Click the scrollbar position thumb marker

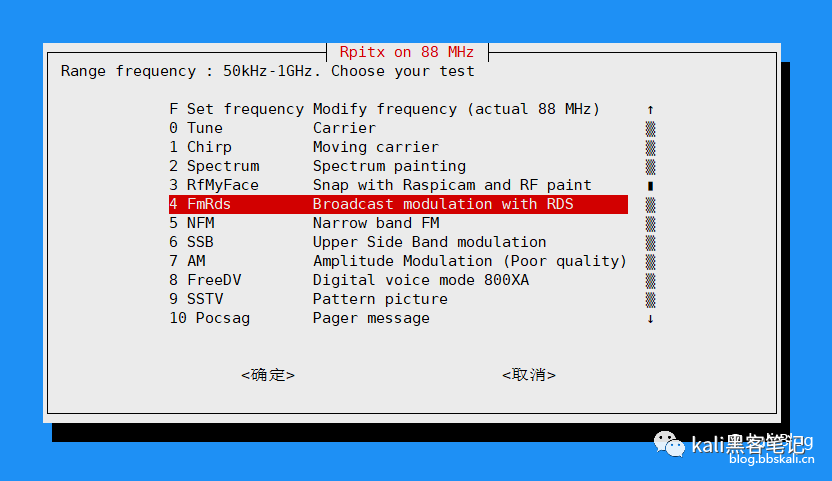click(x=650, y=186)
